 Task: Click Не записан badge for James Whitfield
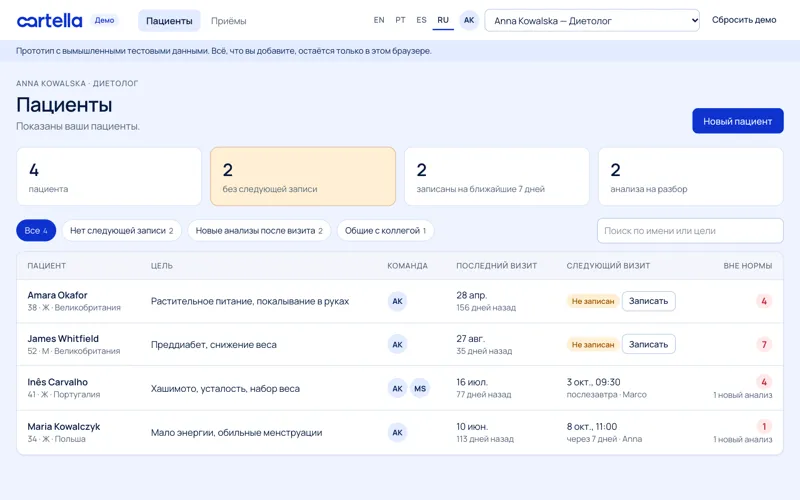pos(593,344)
